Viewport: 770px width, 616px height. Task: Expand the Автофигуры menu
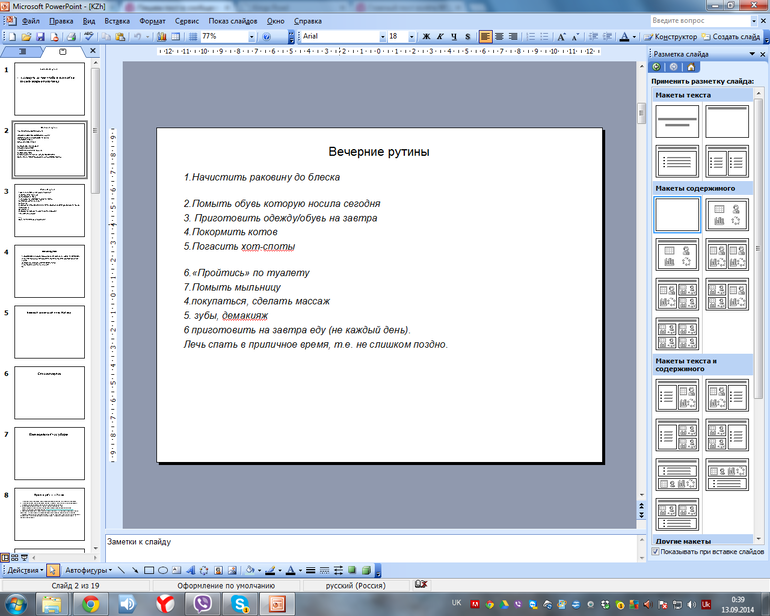click(x=88, y=569)
